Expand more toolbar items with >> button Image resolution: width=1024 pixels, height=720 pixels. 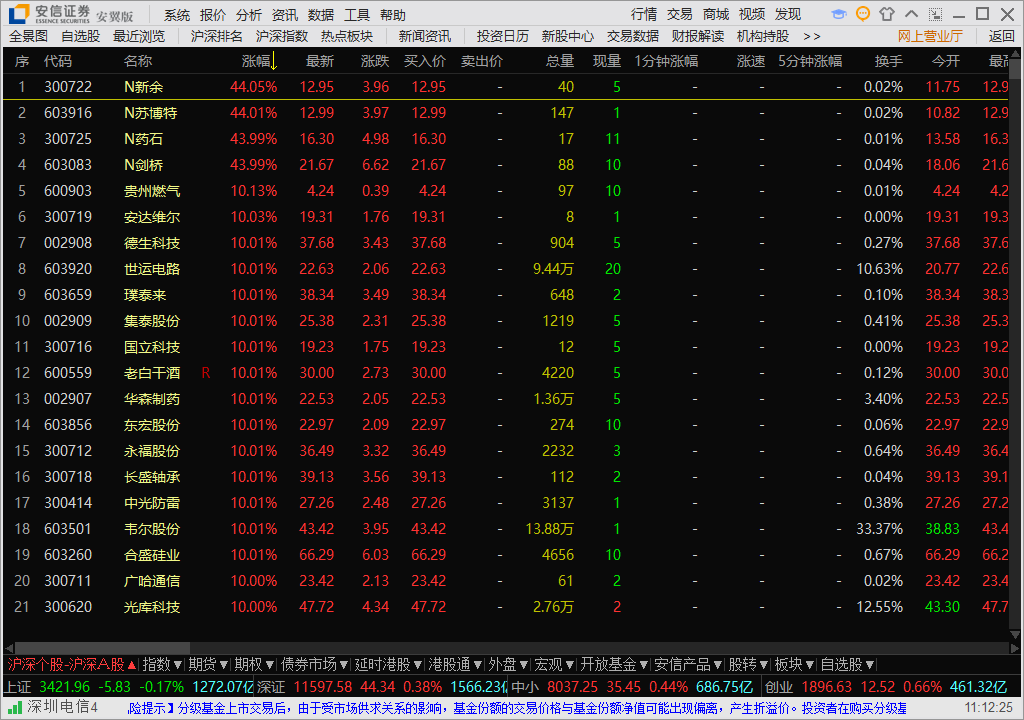click(x=811, y=37)
